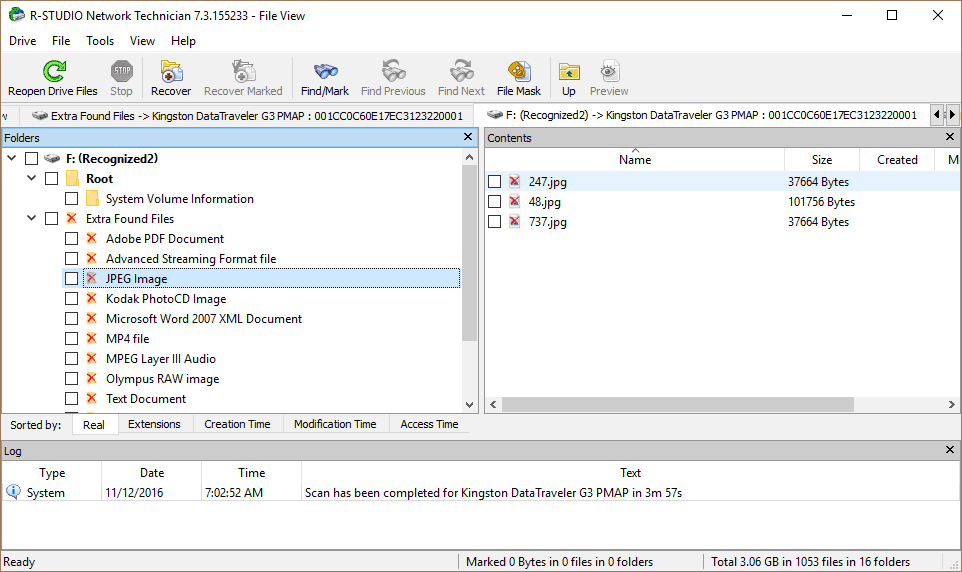Select Microsoft Word 2007 XML Document

point(204,319)
